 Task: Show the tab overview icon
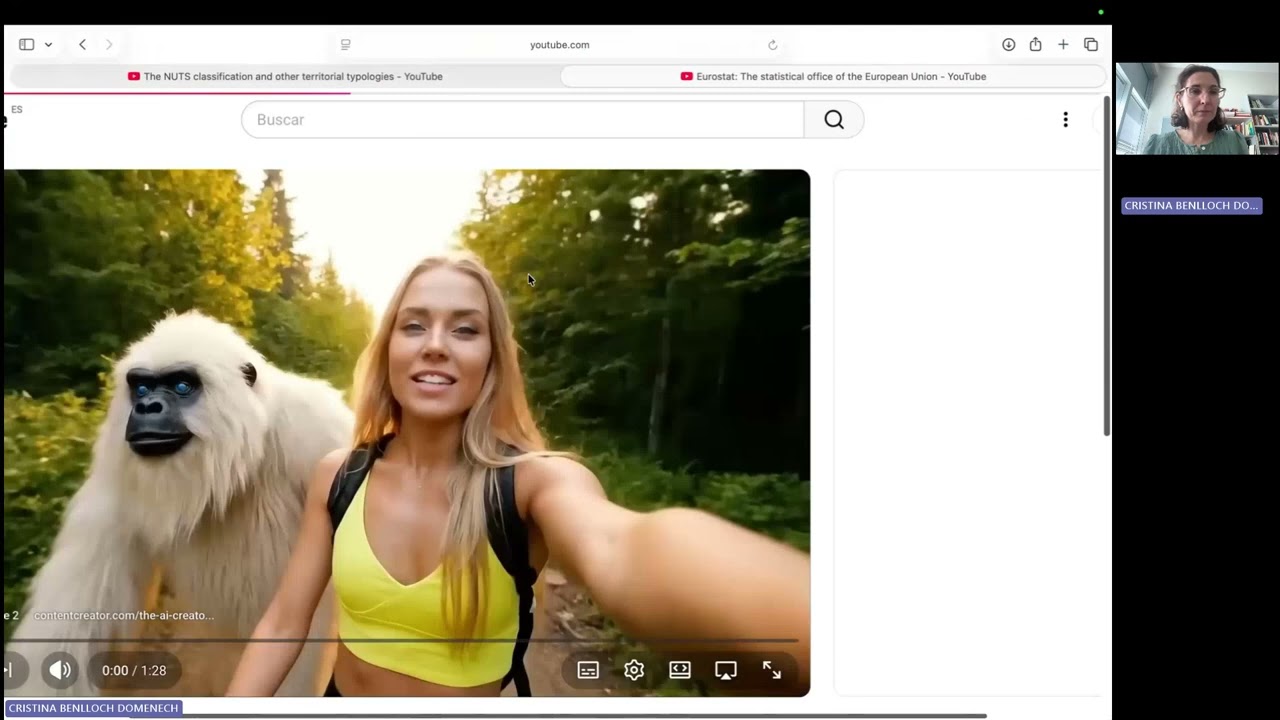1091,44
